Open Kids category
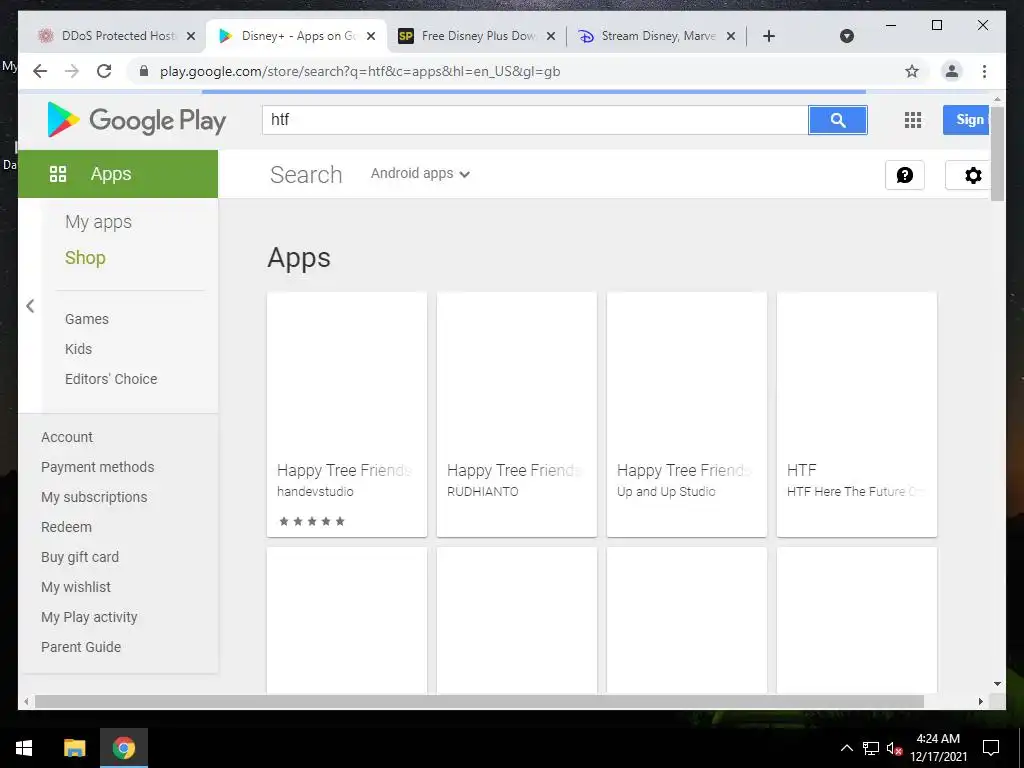Image resolution: width=1024 pixels, height=768 pixels. point(78,349)
